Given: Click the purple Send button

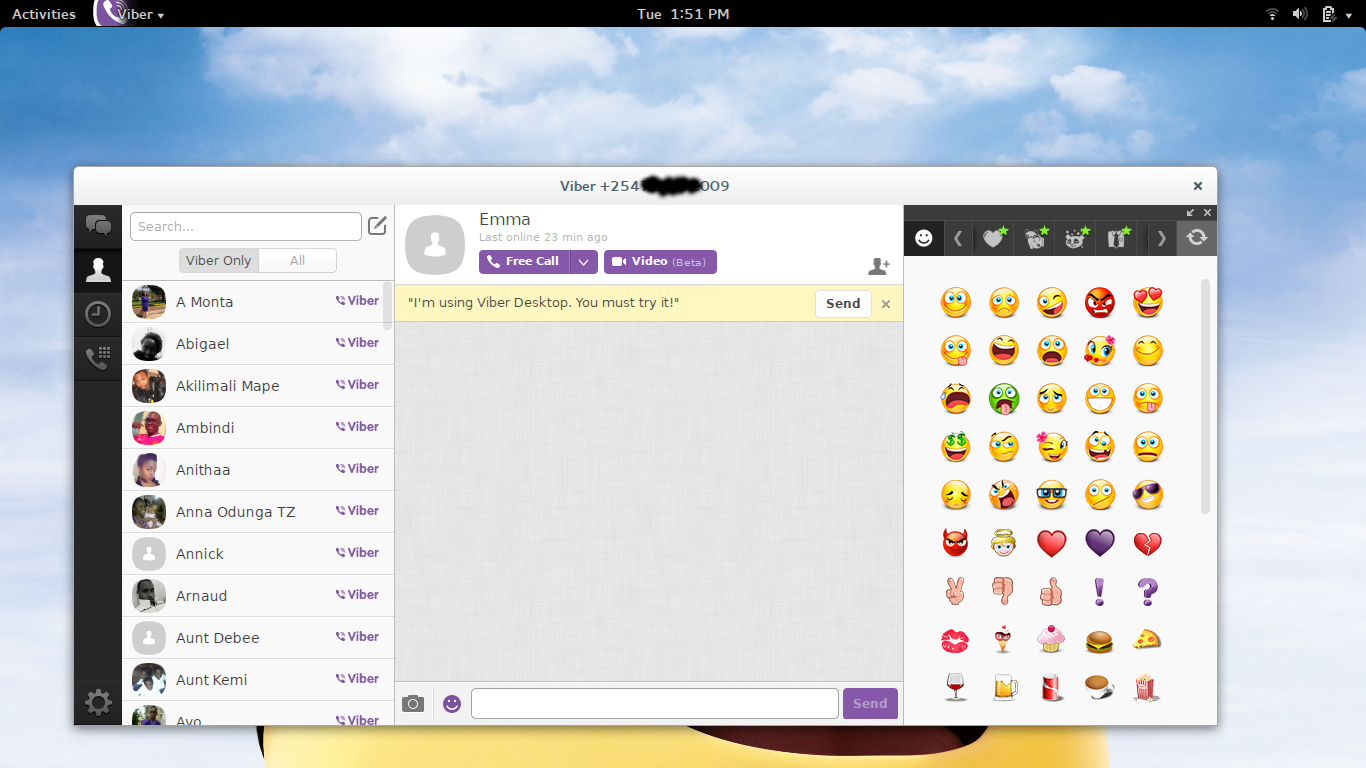Looking at the screenshot, I should (x=870, y=703).
